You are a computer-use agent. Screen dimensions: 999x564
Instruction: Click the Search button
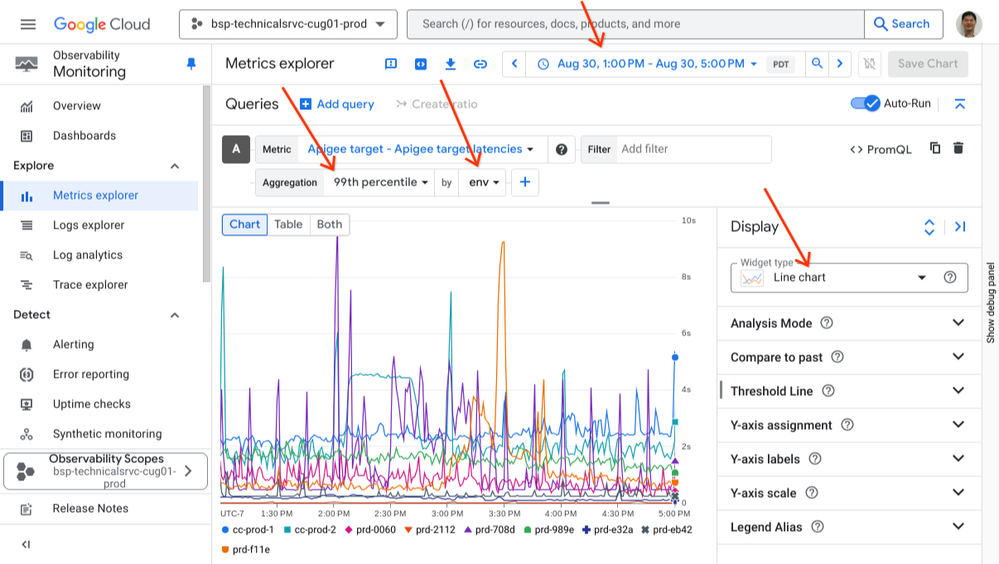[903, 24]
